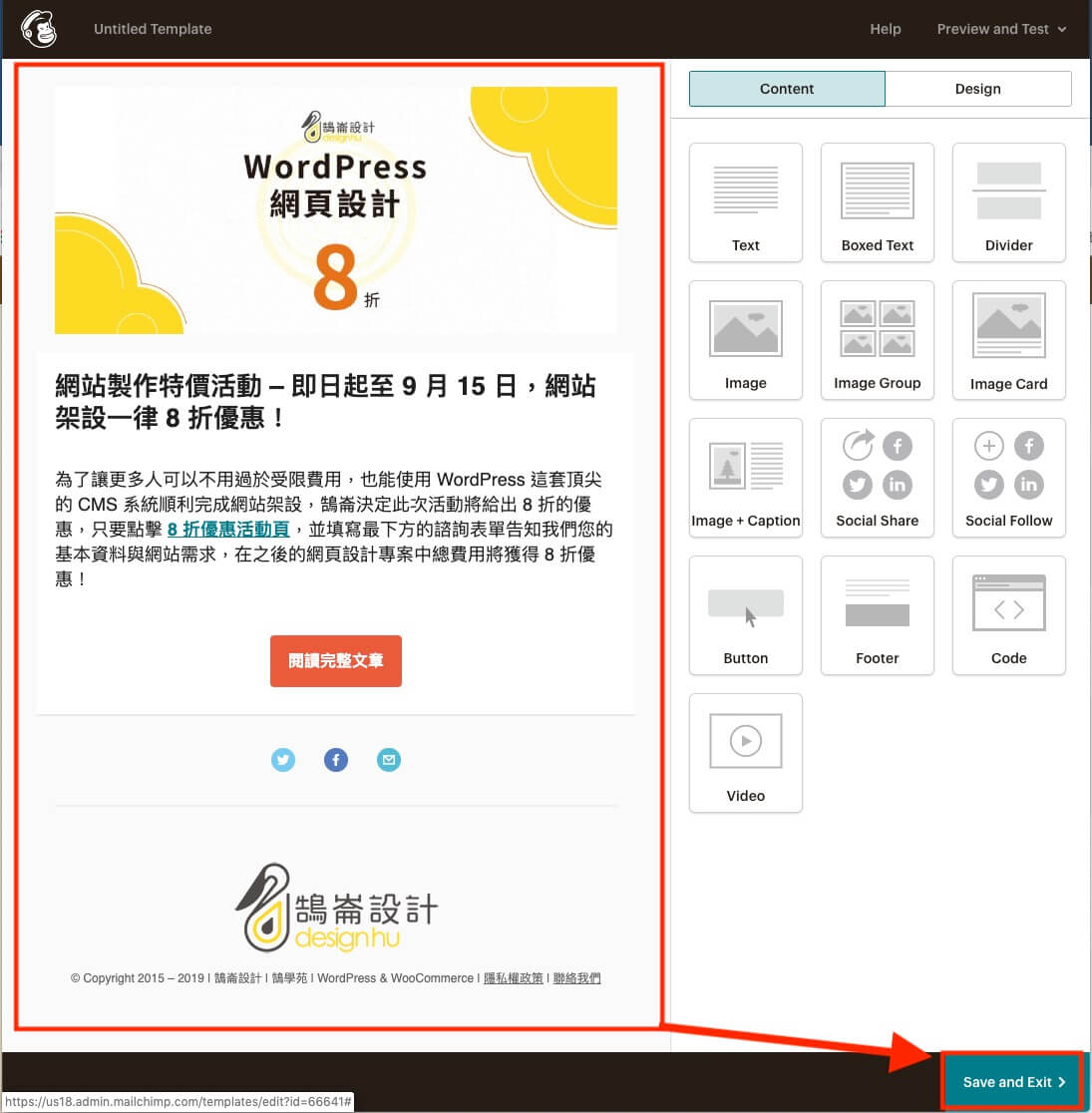Choose the Divider content block
The height and width of the screenshot is (1113, 1092).
(x=1008, y=203)
